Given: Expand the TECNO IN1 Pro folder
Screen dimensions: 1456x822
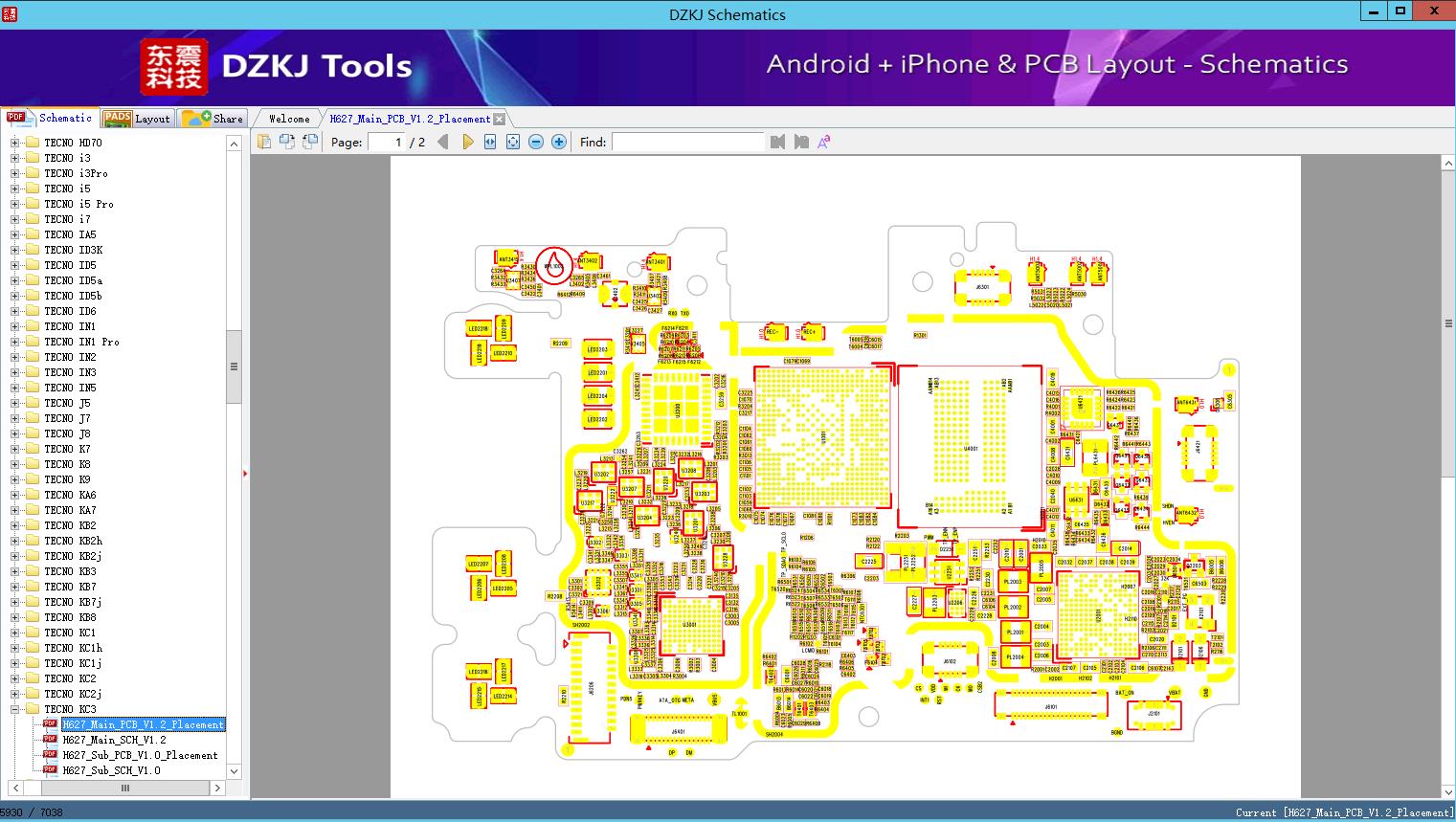Looking at the screenshot, I should pos(14,342).
